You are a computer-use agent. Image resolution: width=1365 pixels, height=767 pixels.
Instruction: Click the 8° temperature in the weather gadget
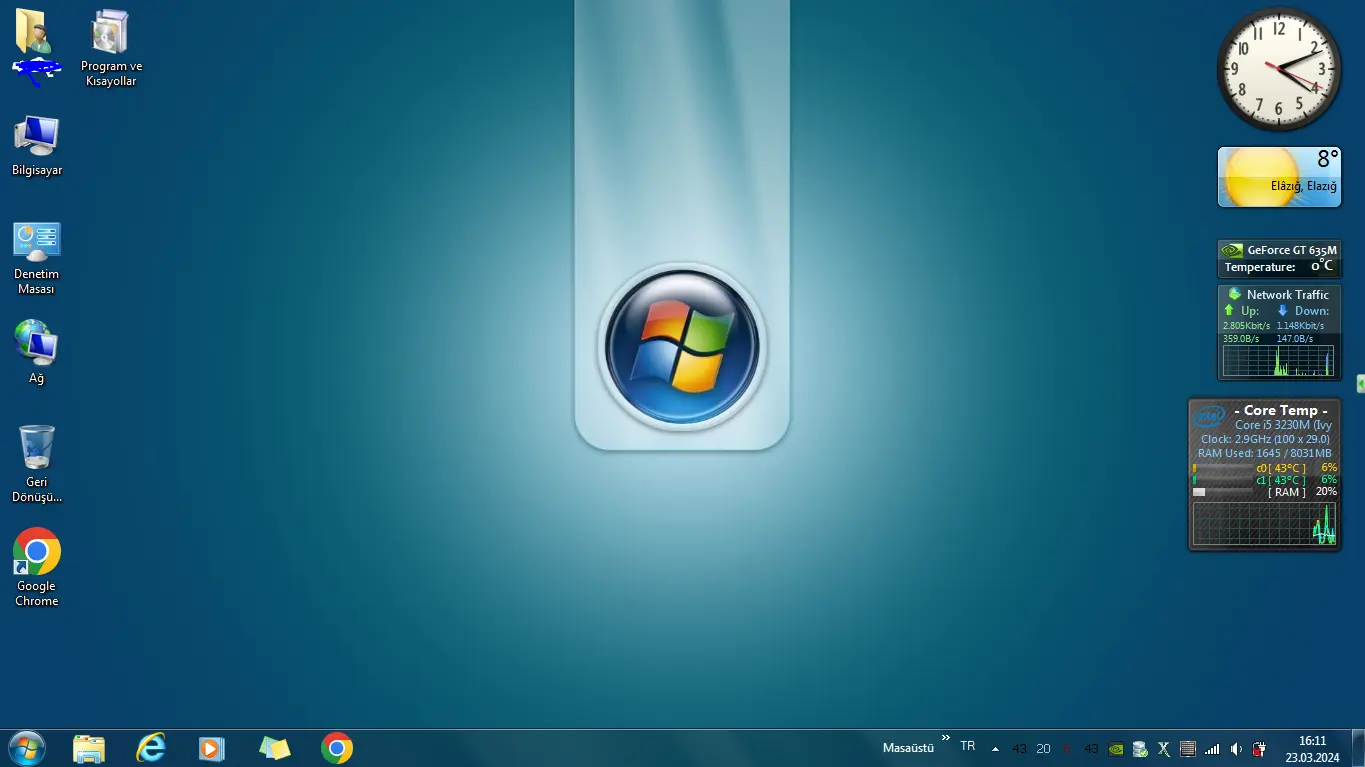(1327, 159)
